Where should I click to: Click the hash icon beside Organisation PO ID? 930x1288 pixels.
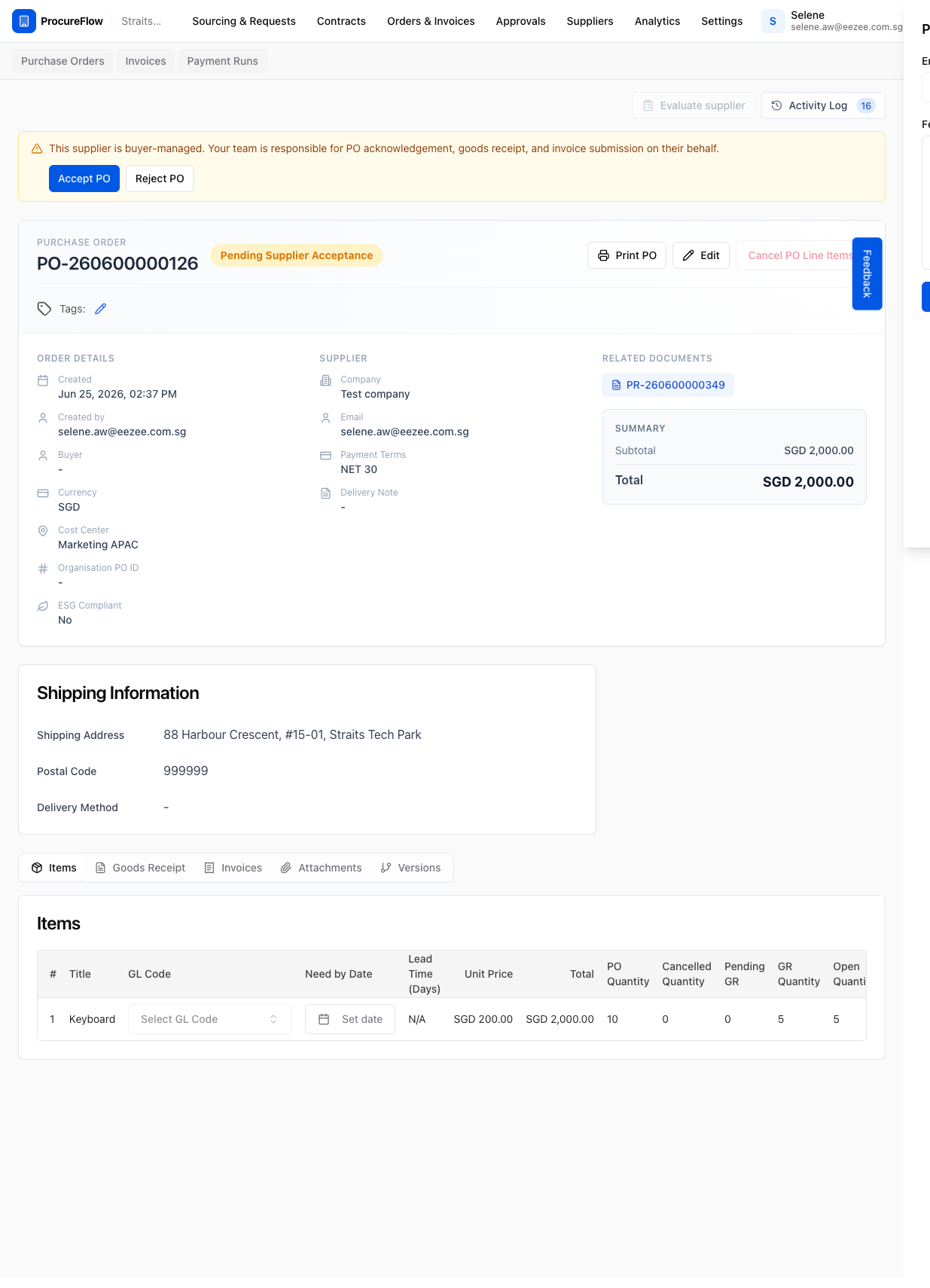[43, 569]
